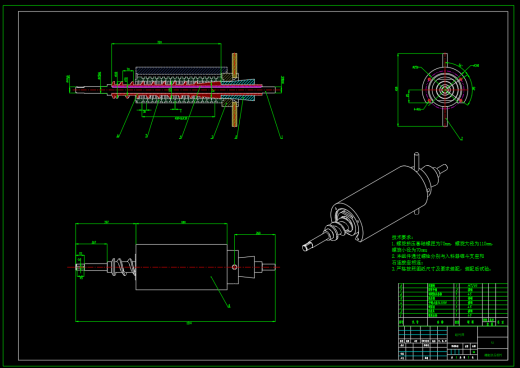Select the third technical requirement note line
Screen dimensions: 520x368
coord(441,269)
